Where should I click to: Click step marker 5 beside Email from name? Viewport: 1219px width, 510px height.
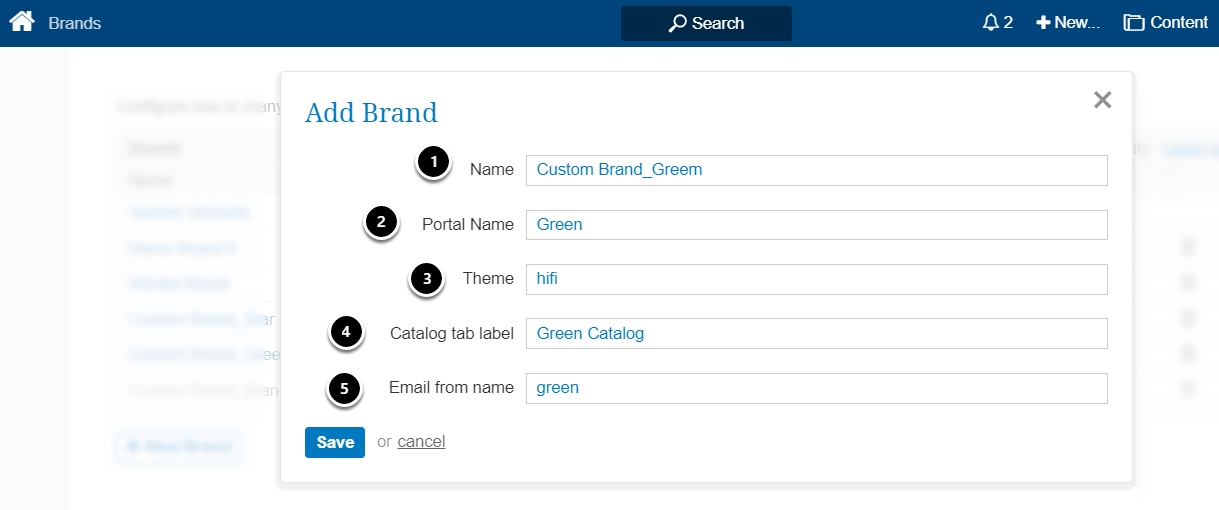pyautogui.click(x=344, y=389)
